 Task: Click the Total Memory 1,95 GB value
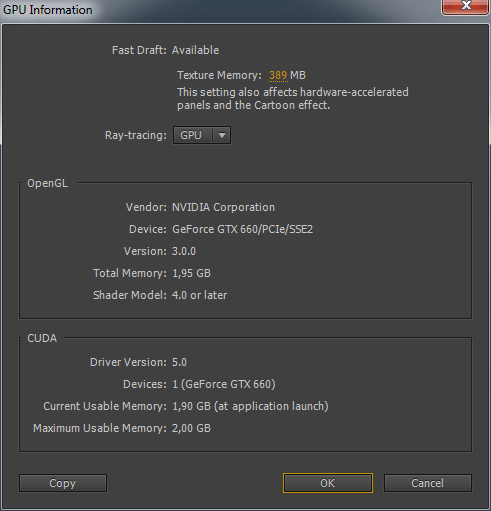tap(191, 273)
